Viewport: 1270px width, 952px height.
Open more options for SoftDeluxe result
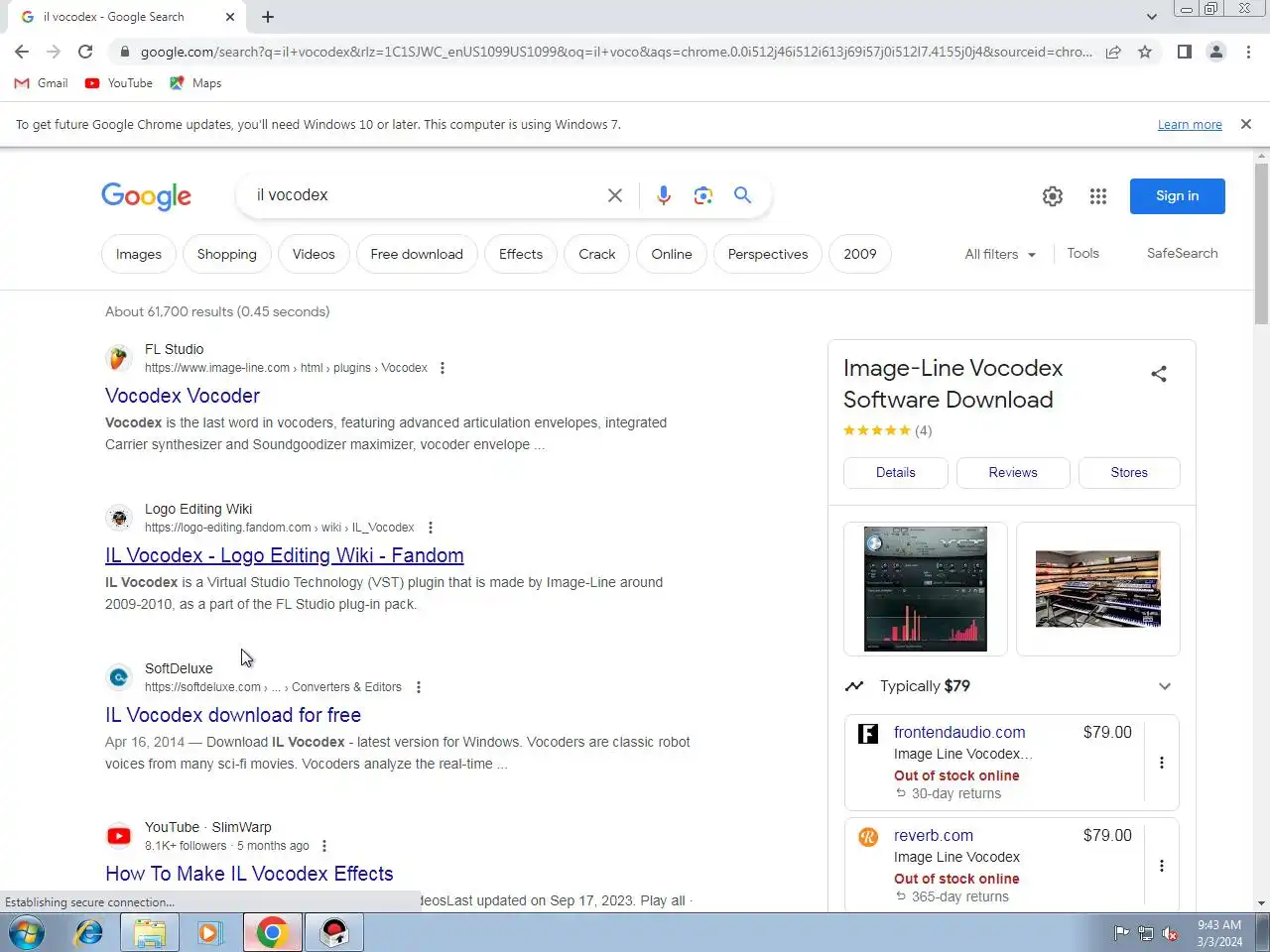(x=419, y=687)
